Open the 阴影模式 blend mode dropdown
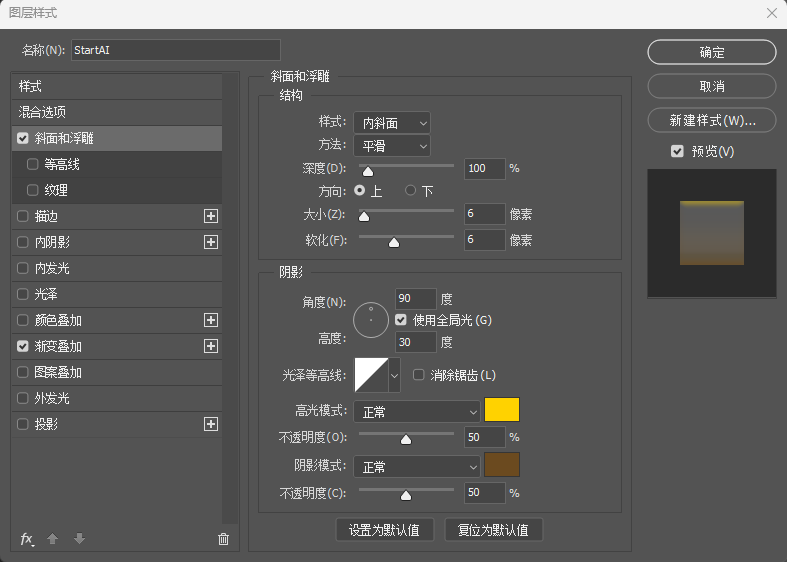This screenshot has width=787, height=562. (417, 467)
